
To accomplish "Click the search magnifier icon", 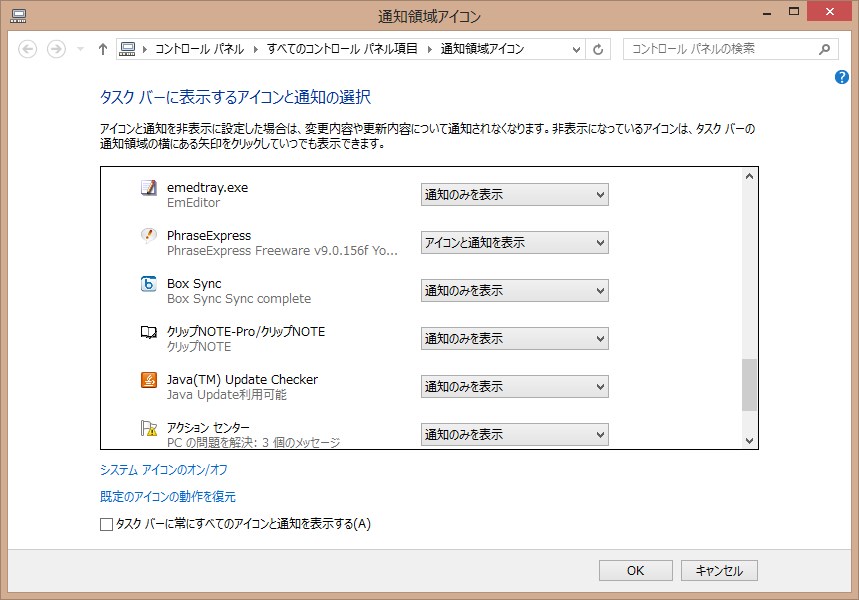I will pyautogui.click(x=824, y=49).
